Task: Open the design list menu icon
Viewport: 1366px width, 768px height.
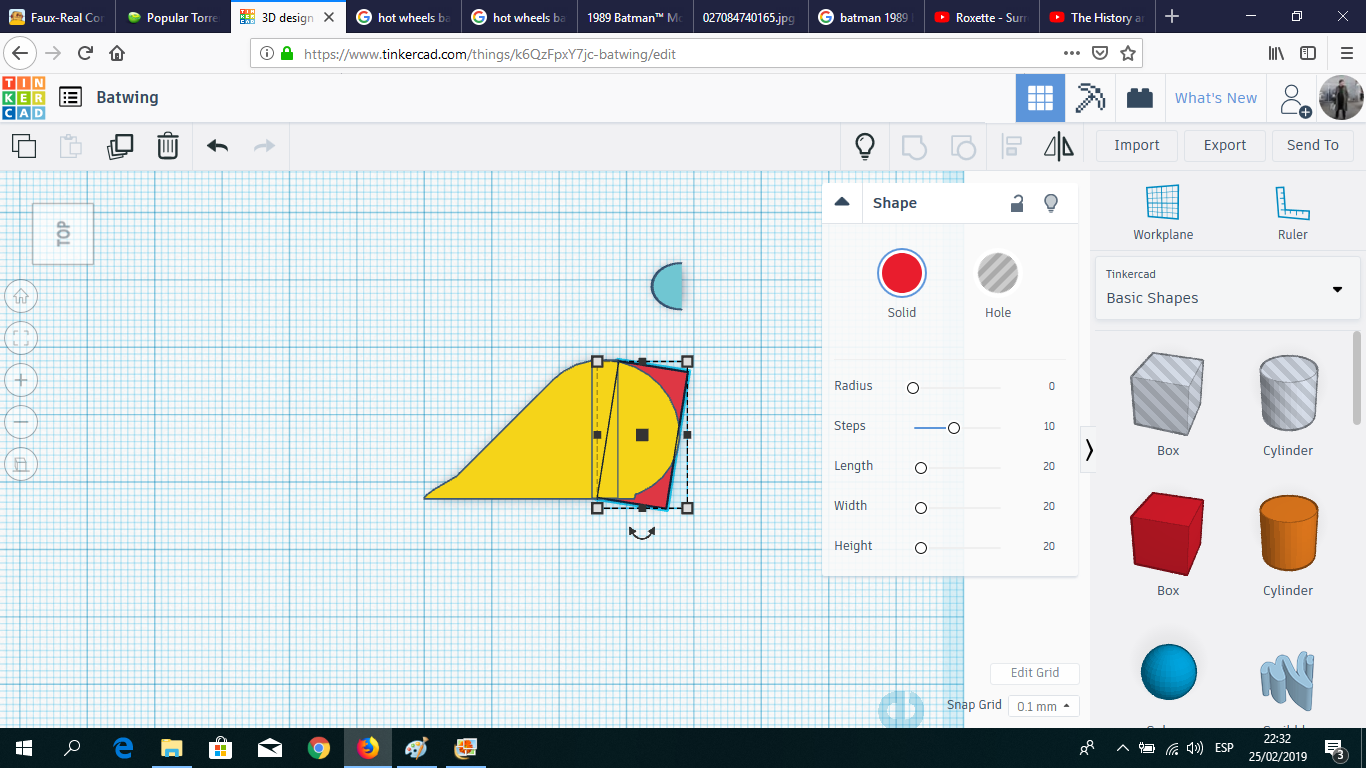Action: tap(70, 97)
